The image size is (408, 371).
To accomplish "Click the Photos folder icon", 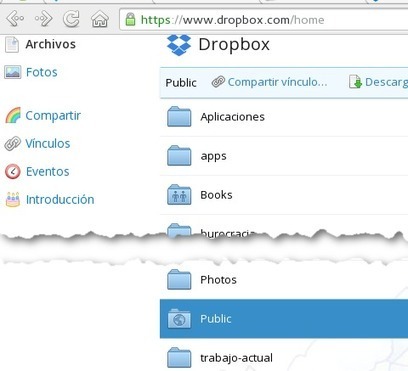I will pyautogui.click(x=179, y=280).
